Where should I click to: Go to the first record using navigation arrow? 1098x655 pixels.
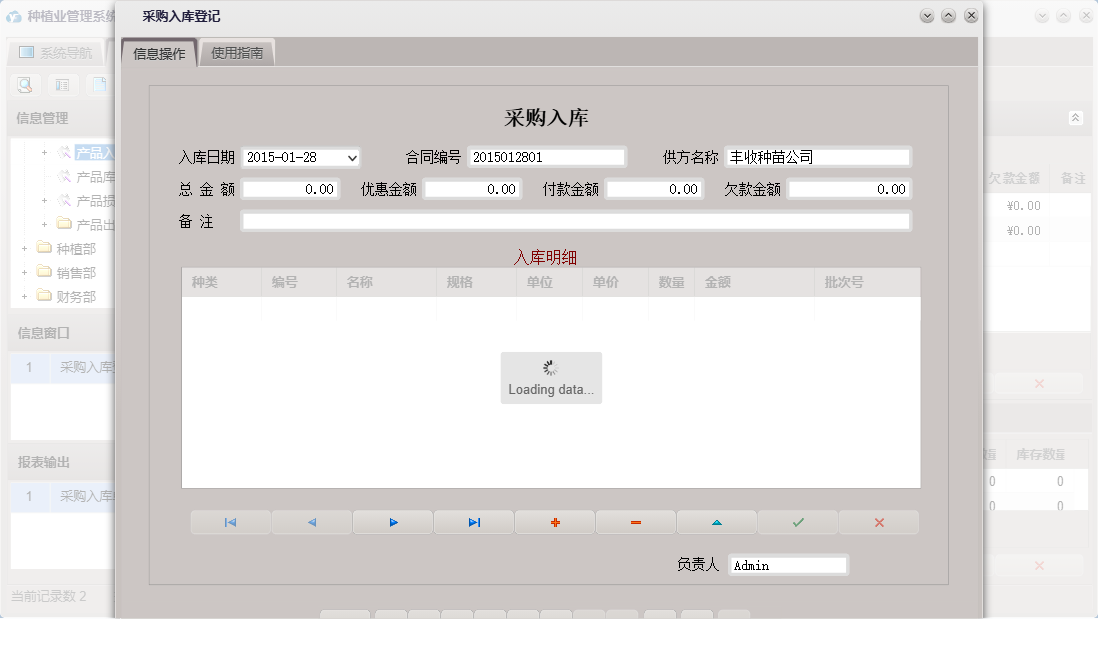pos(230,522)
